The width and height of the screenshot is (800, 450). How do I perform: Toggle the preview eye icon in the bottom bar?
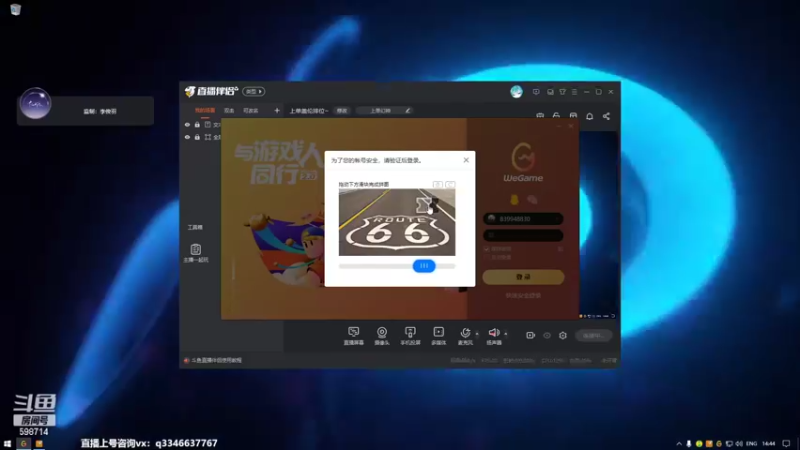coord(547,335)
